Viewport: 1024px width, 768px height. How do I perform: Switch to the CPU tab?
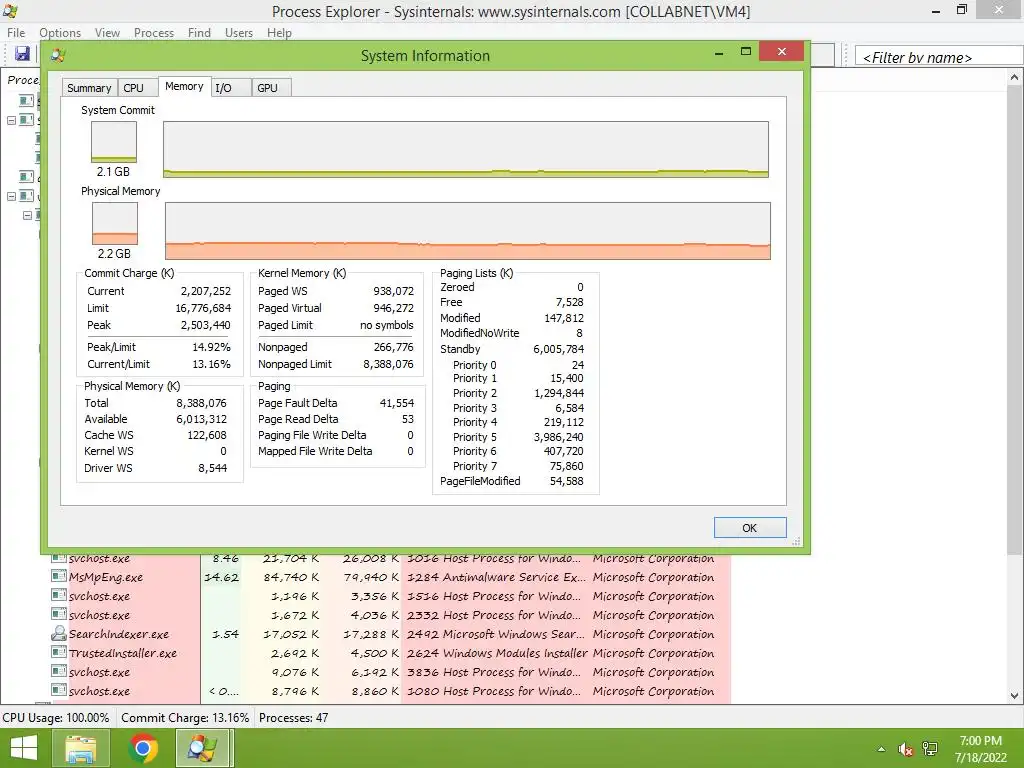[138, 88]
